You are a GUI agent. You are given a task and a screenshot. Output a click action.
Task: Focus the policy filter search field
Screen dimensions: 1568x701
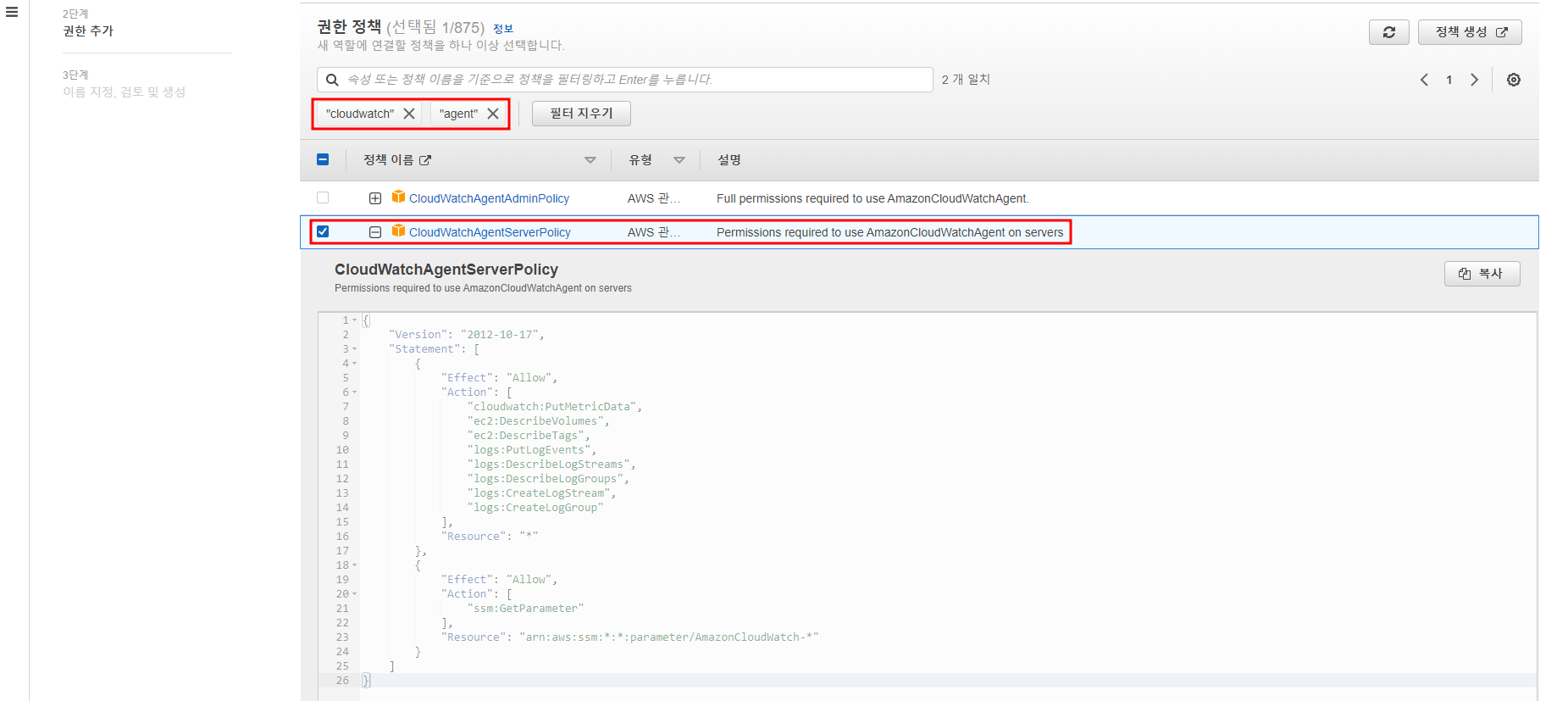point(625,80)
